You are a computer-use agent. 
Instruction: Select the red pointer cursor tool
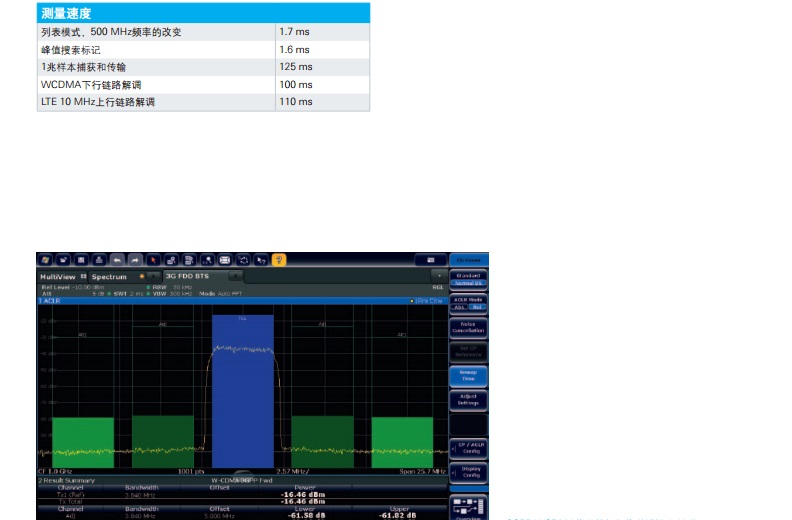tap(153, 259)
